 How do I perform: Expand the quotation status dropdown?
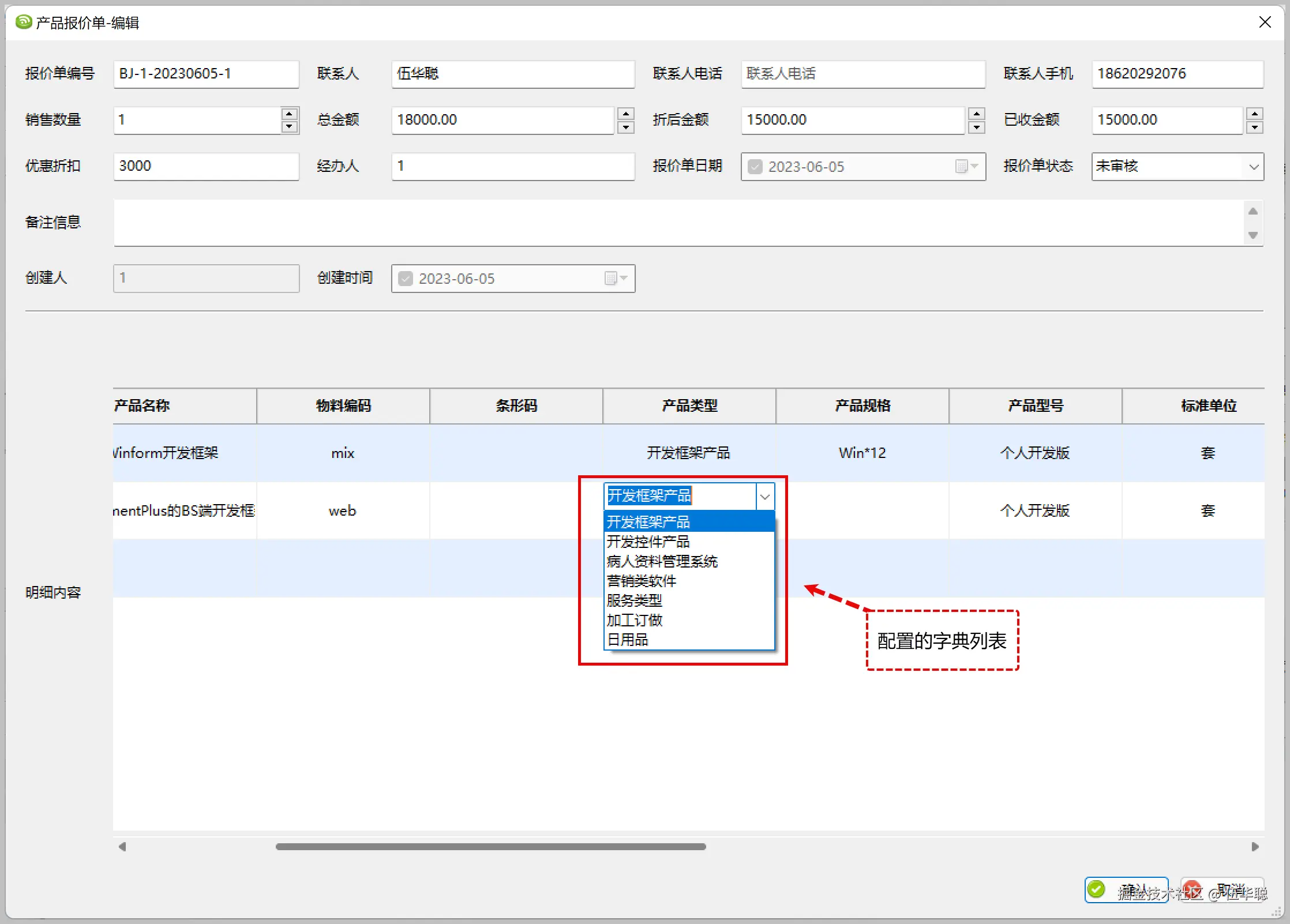coord(1253,167)
